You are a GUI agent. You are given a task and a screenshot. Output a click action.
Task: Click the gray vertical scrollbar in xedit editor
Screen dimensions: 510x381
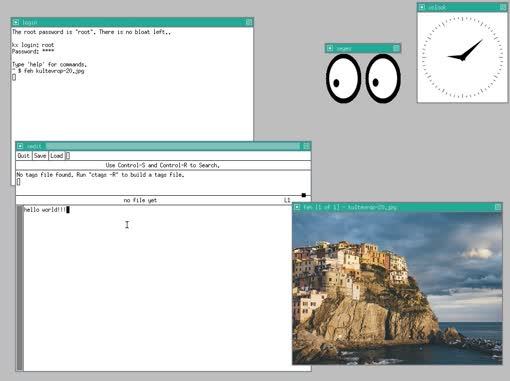pos(20,288)
